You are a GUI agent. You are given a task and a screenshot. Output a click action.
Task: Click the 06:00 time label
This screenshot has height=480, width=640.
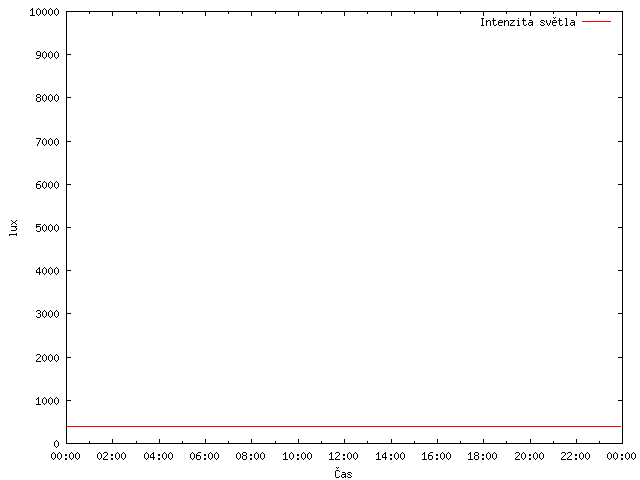204,456
